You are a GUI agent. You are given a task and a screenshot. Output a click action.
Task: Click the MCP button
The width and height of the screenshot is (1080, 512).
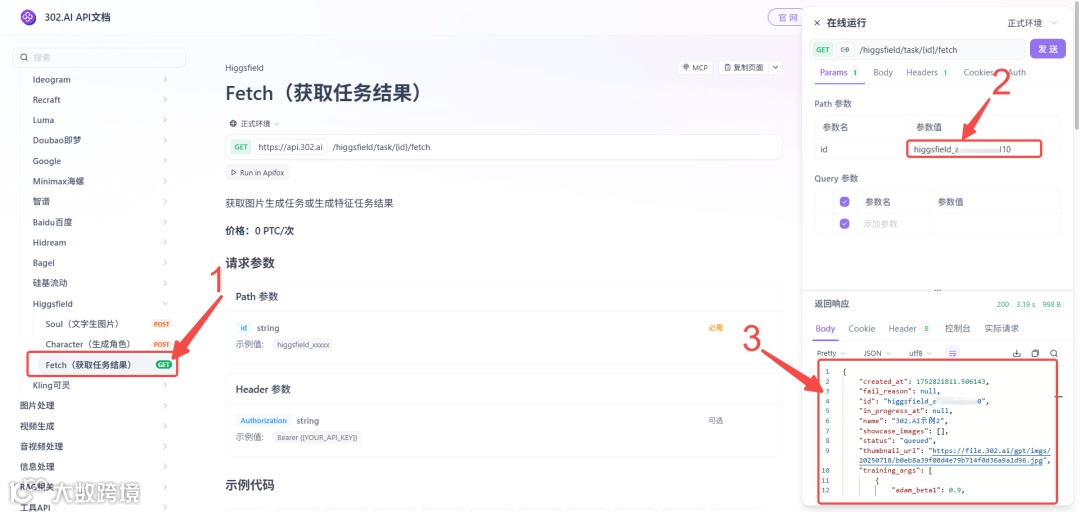click(695, 68)
